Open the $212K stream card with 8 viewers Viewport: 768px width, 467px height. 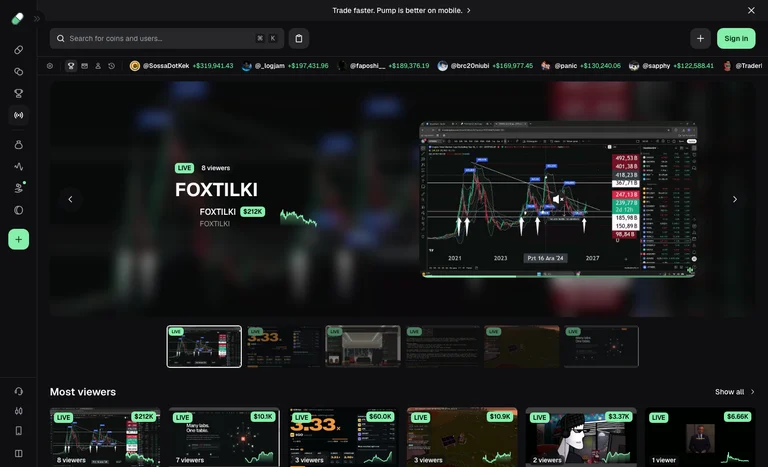click(105, 437)
